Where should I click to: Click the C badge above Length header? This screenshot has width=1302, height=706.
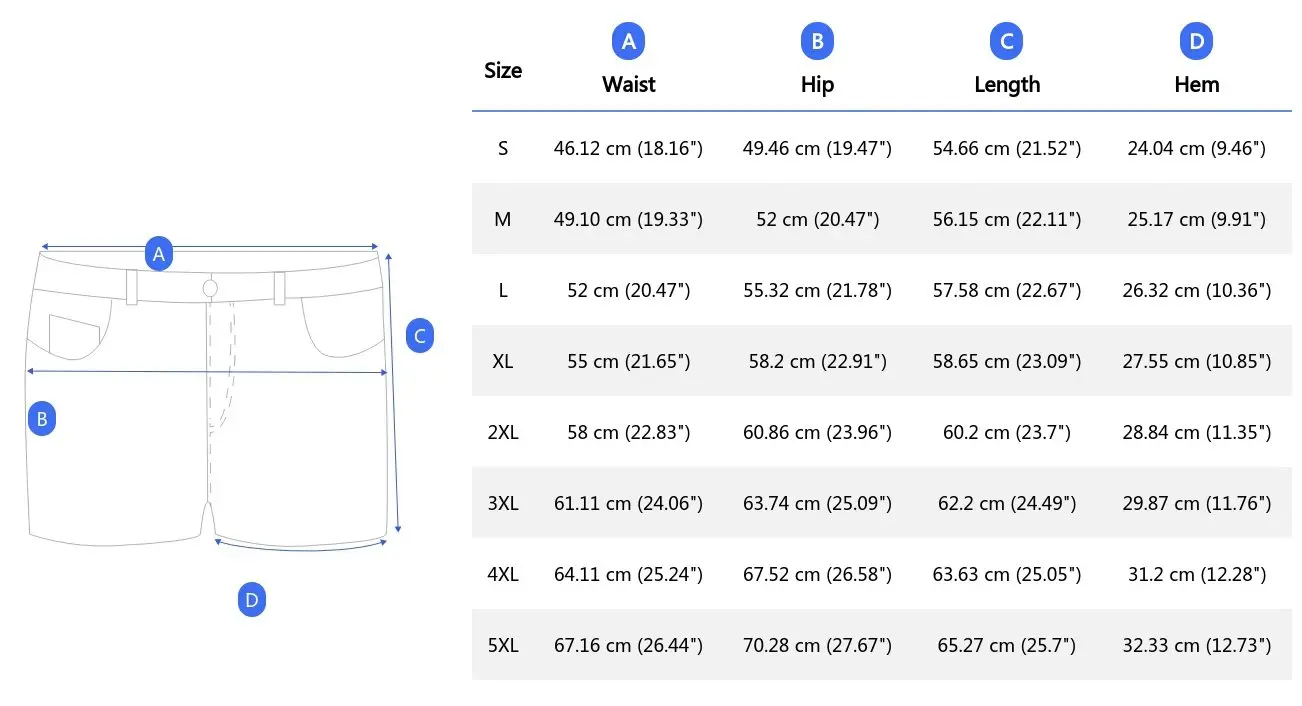[1007, 41]
